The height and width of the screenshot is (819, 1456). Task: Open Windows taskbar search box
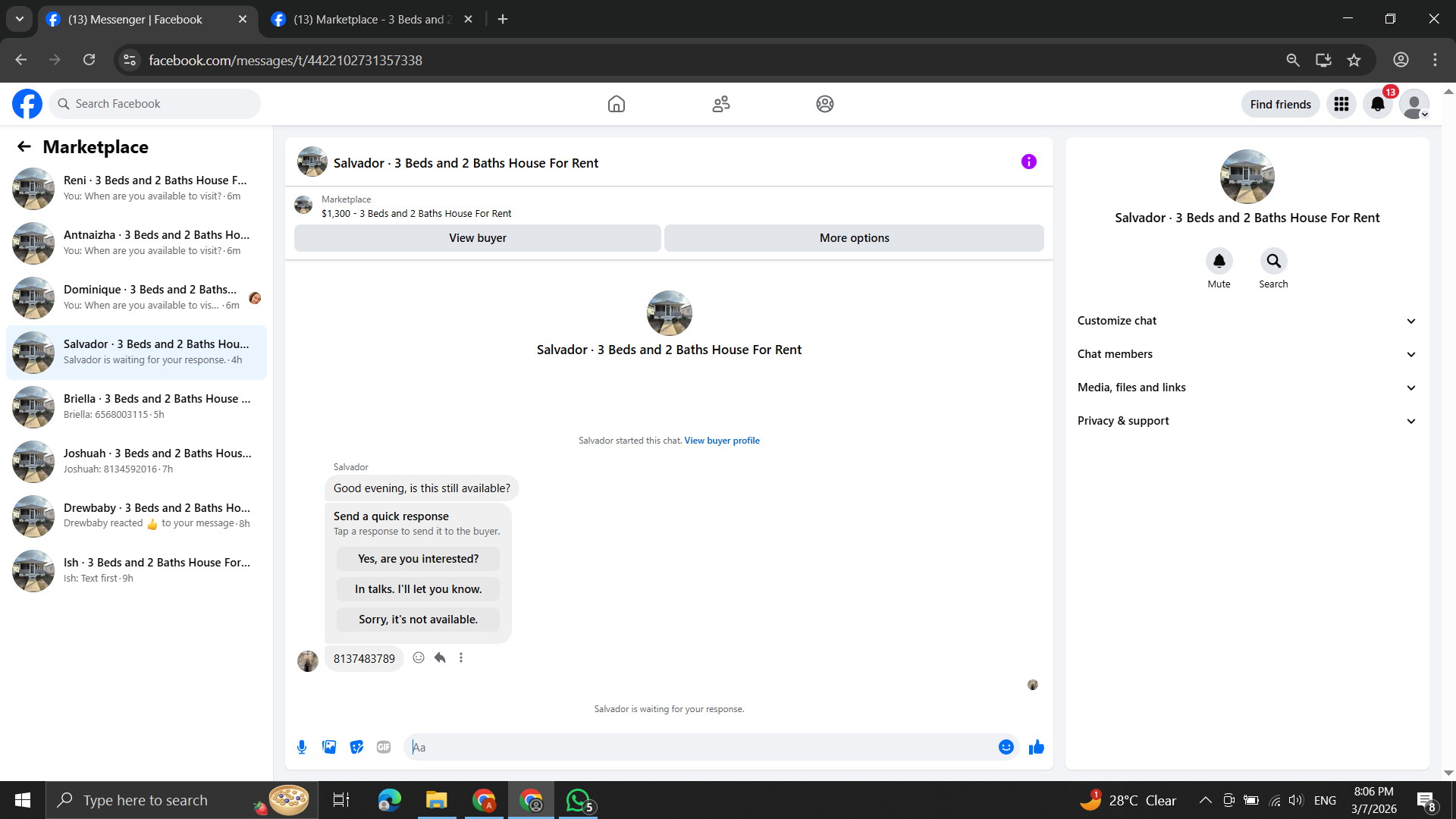(182, 800)
